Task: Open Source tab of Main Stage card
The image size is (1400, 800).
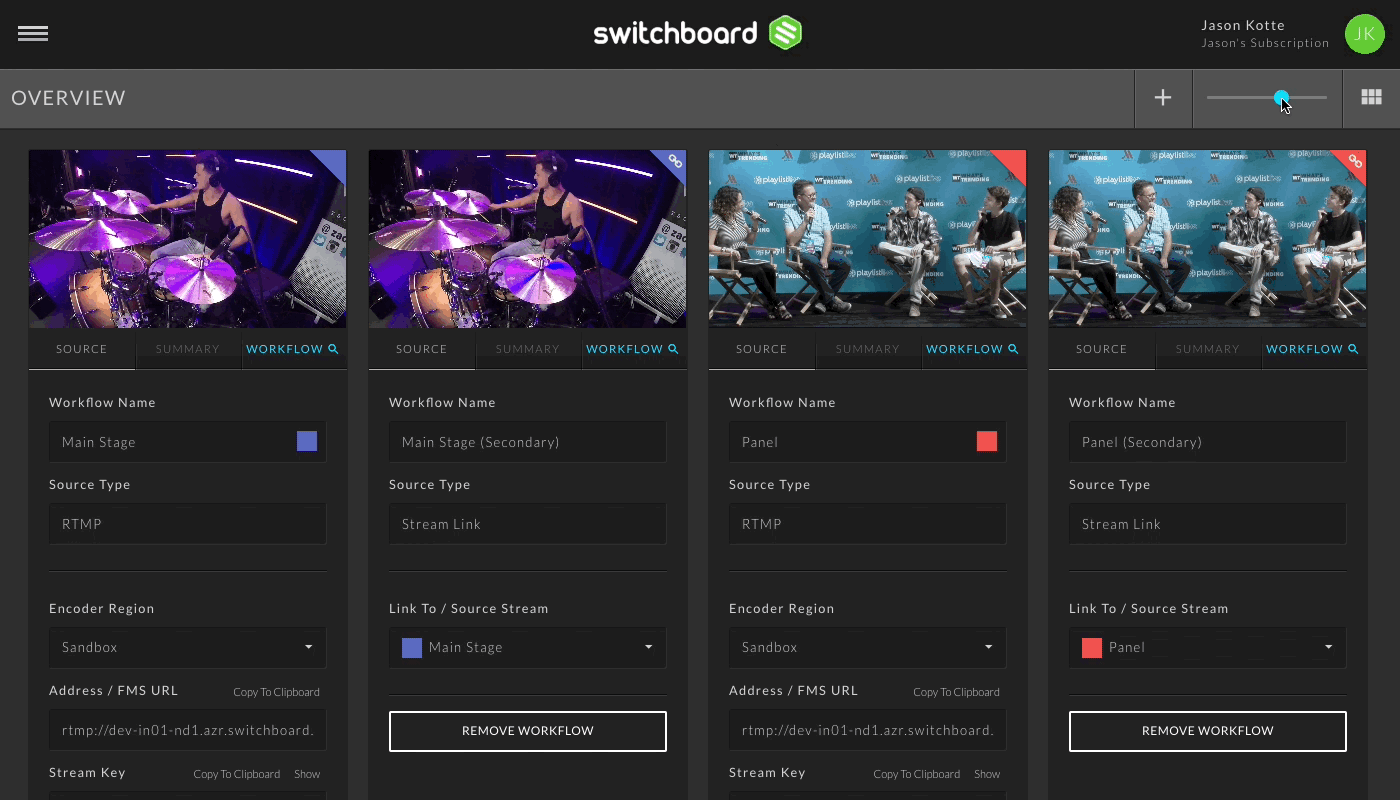Action: tap(82, 349)
